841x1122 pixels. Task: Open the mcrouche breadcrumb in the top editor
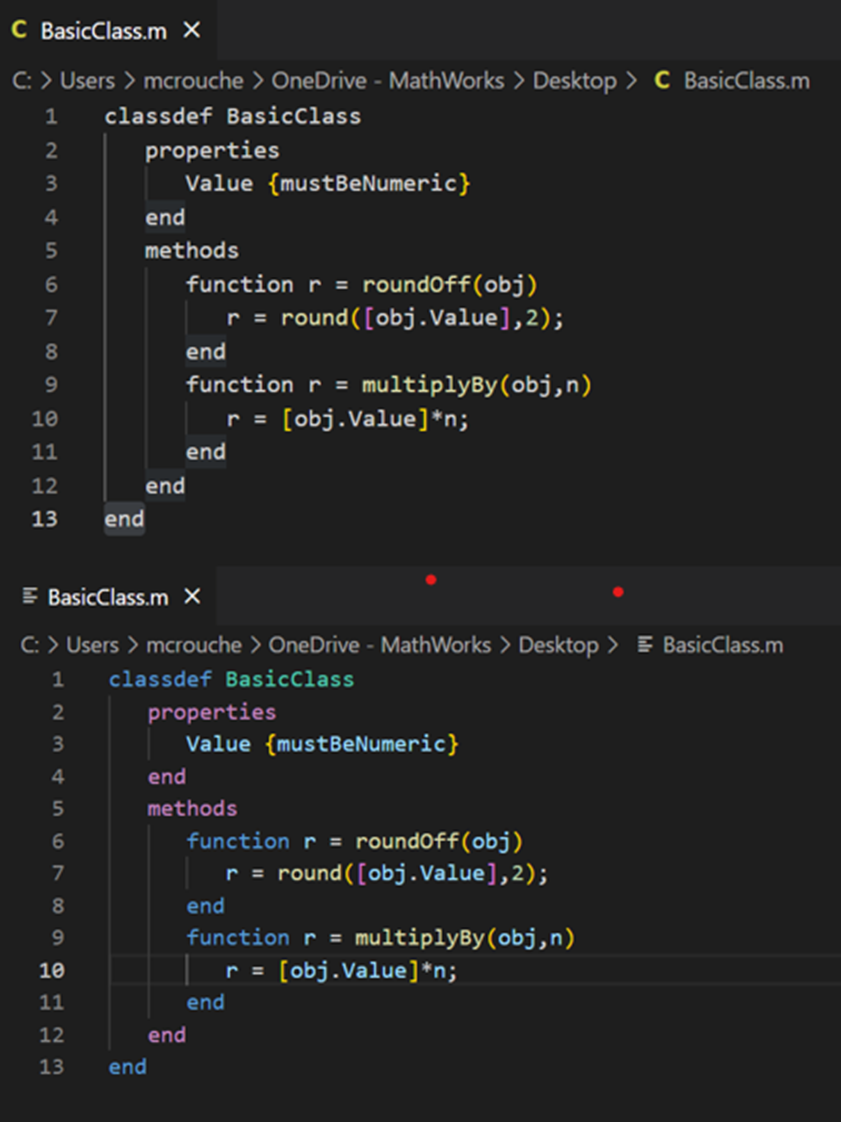(x=192, y=81)
